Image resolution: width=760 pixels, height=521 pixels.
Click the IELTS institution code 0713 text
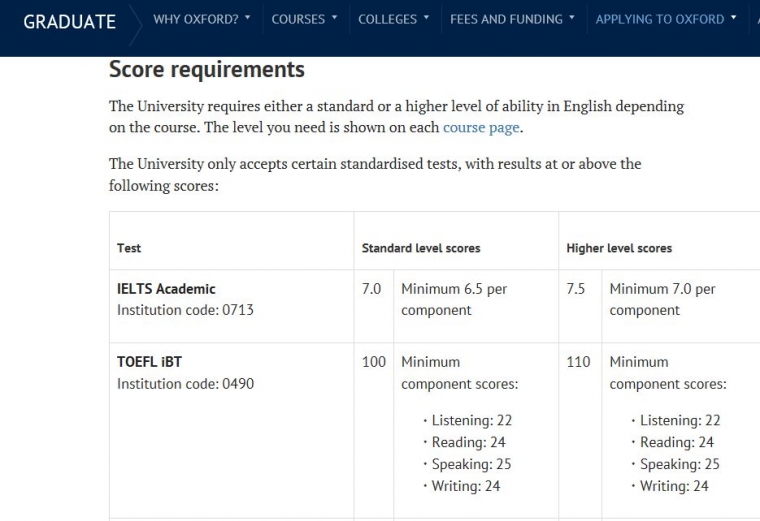[185, 310]
